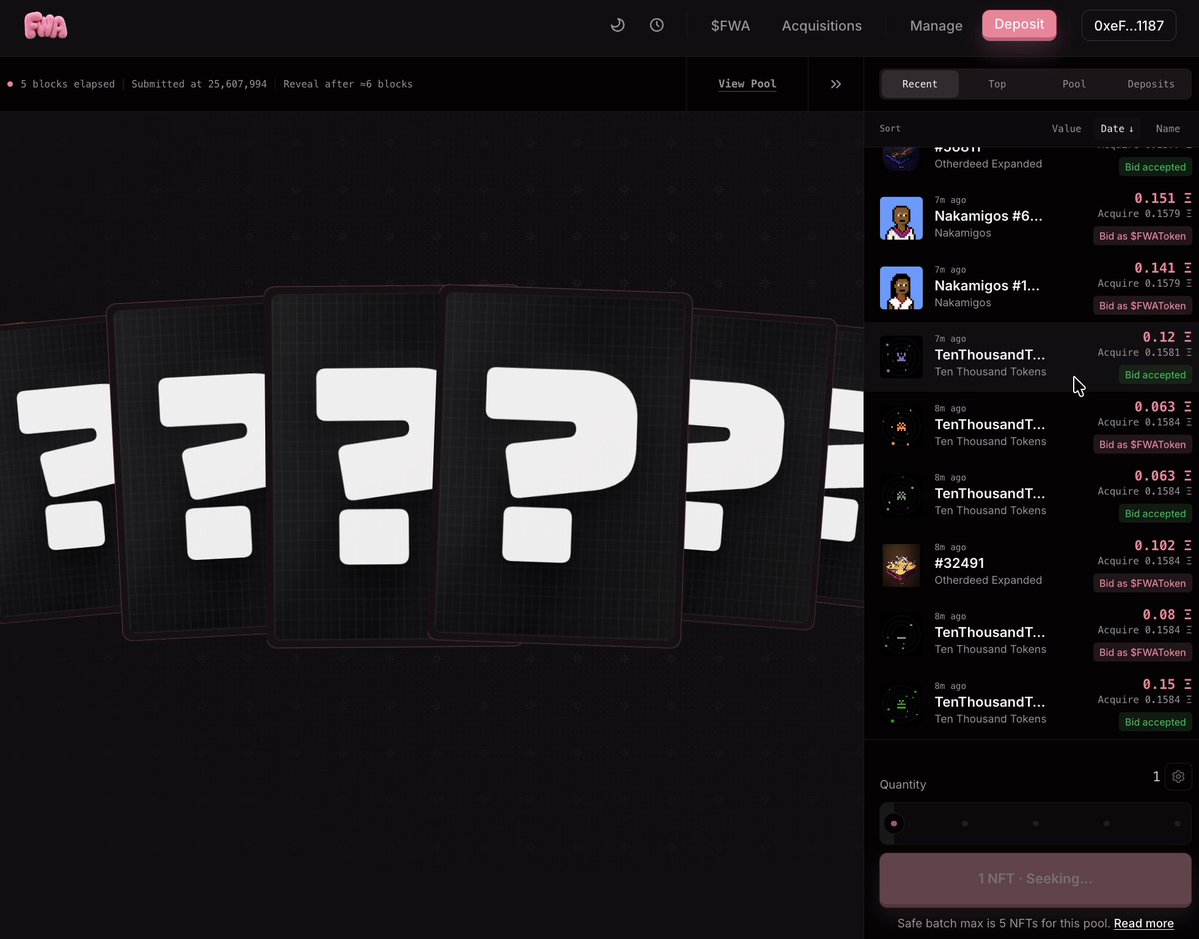Open the Read more link
The width and height of the screenshot is (1199, 939).
[1143, 923]
